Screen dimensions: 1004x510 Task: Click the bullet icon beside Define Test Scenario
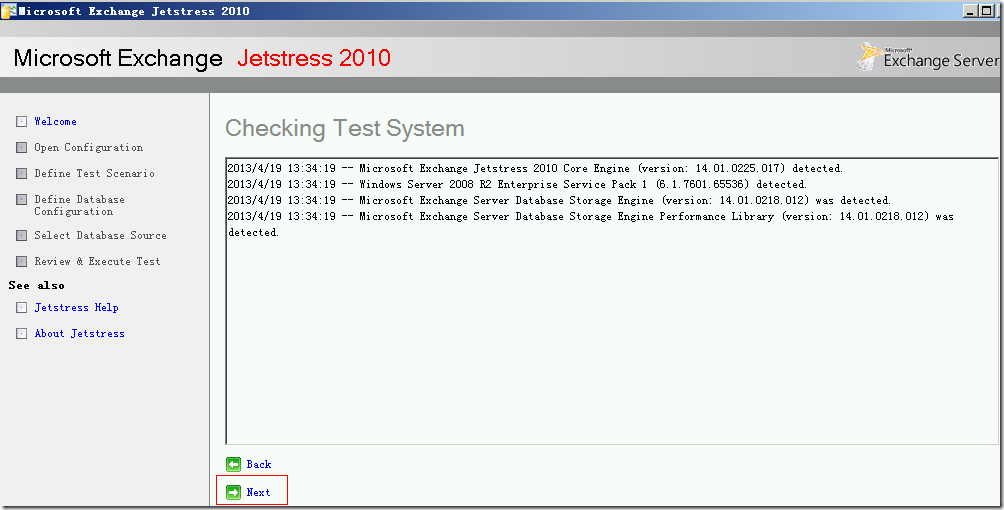(22, 174)
